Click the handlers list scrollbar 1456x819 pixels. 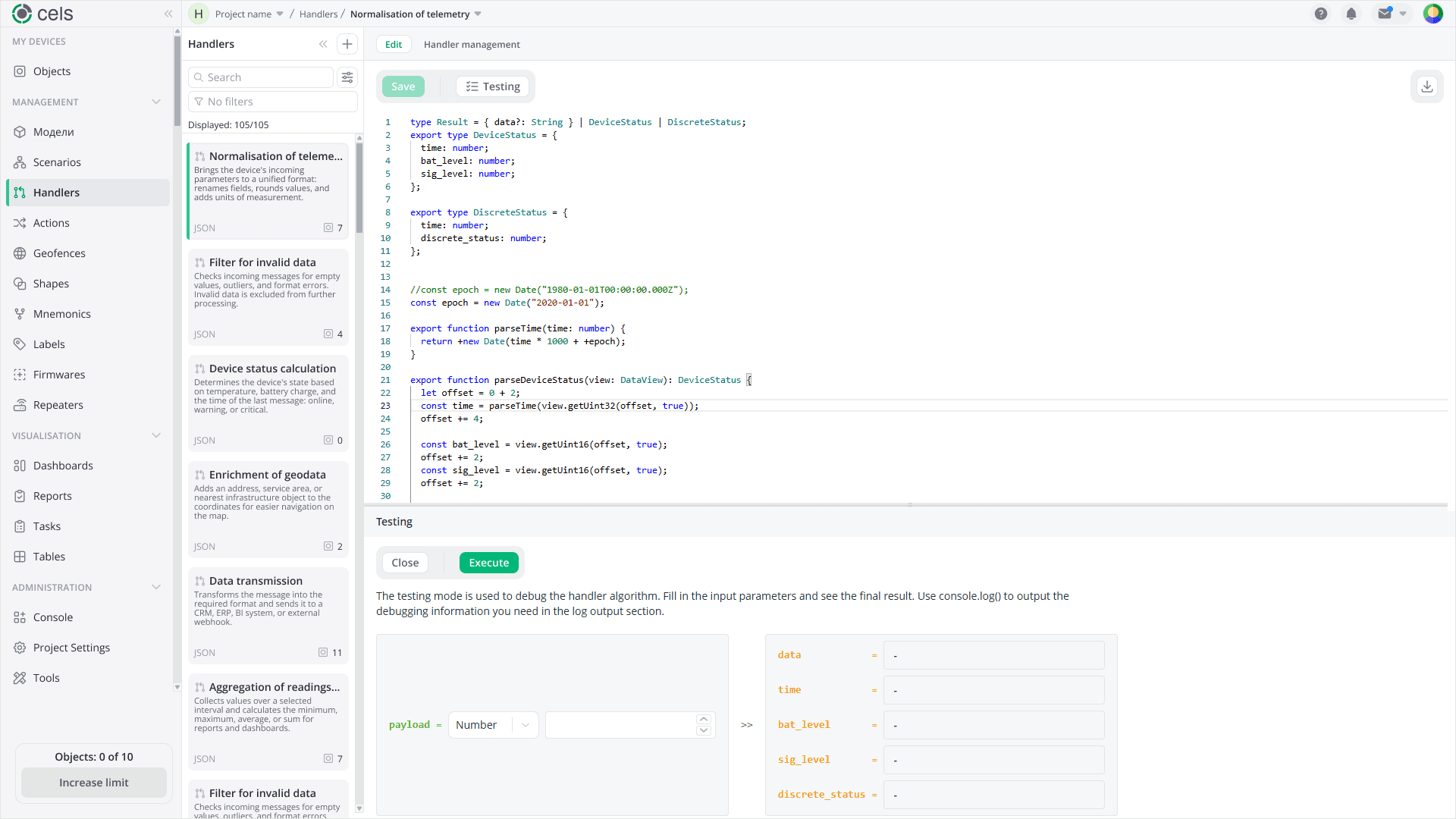(359, 188)
